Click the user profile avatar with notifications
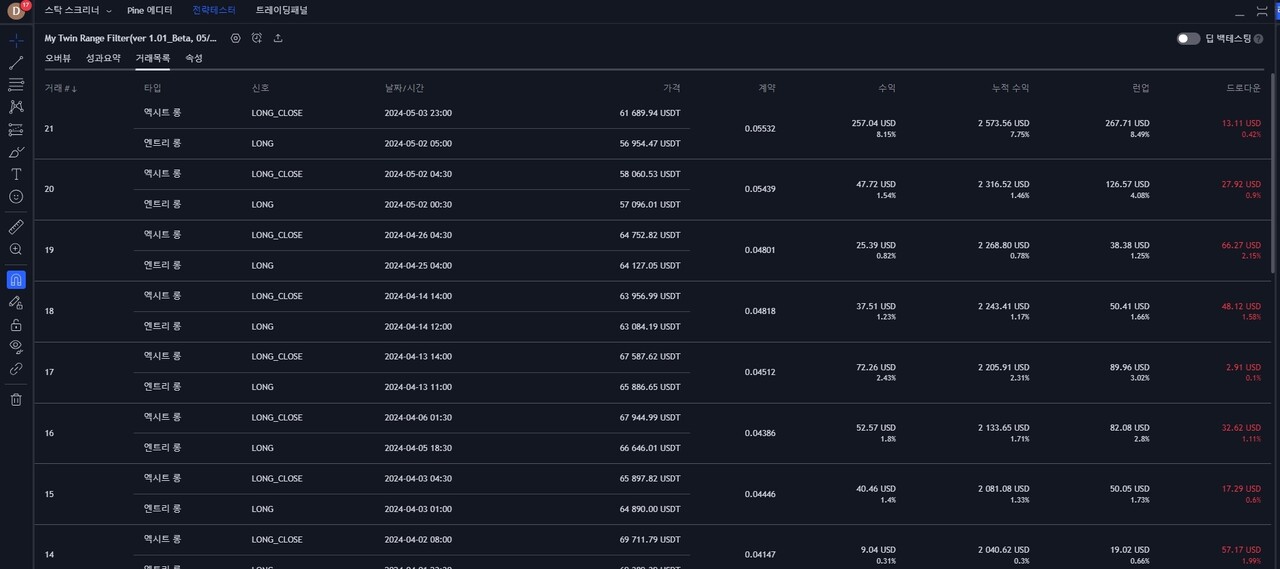The image size is (1280, 569). click(15, 11)
